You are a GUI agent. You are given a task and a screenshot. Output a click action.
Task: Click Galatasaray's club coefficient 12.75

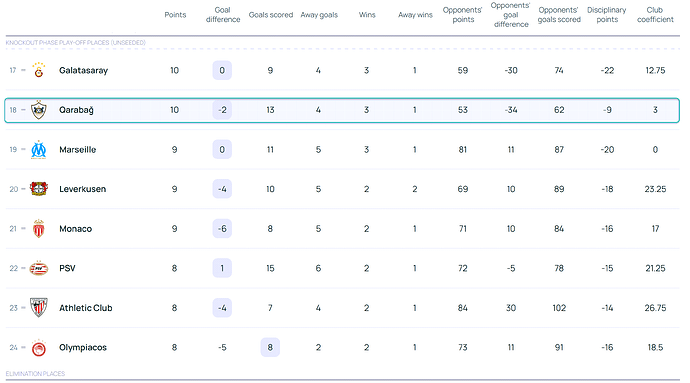tap(655, 70)
